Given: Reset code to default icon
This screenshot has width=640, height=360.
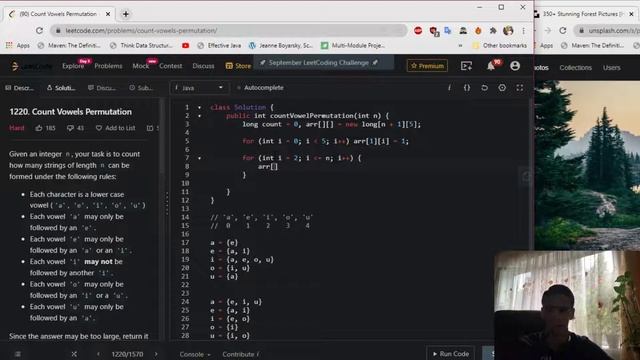Looking at the screenshot, I should tap(484, 88).
